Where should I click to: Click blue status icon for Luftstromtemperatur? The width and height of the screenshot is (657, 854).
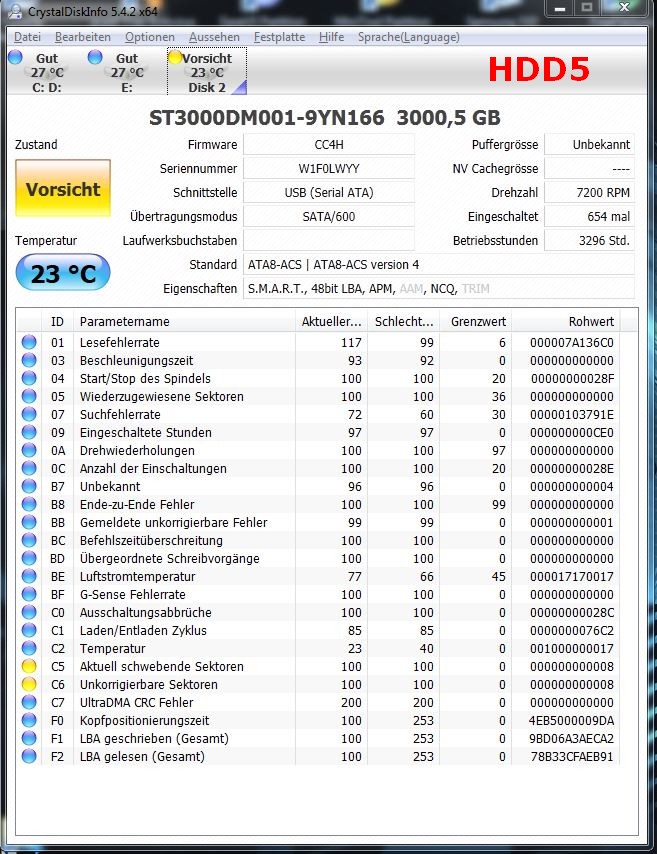(x=29, y=576)
